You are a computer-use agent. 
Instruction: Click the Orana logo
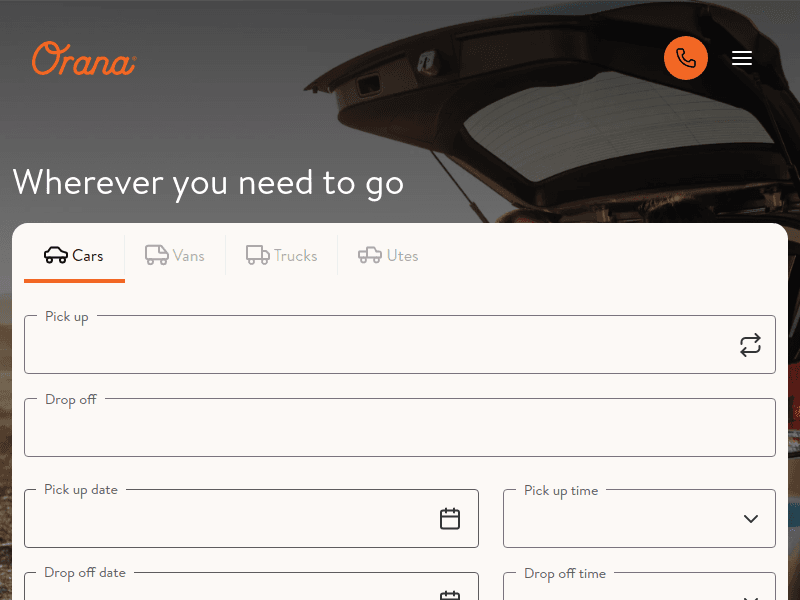coord(83,59)
